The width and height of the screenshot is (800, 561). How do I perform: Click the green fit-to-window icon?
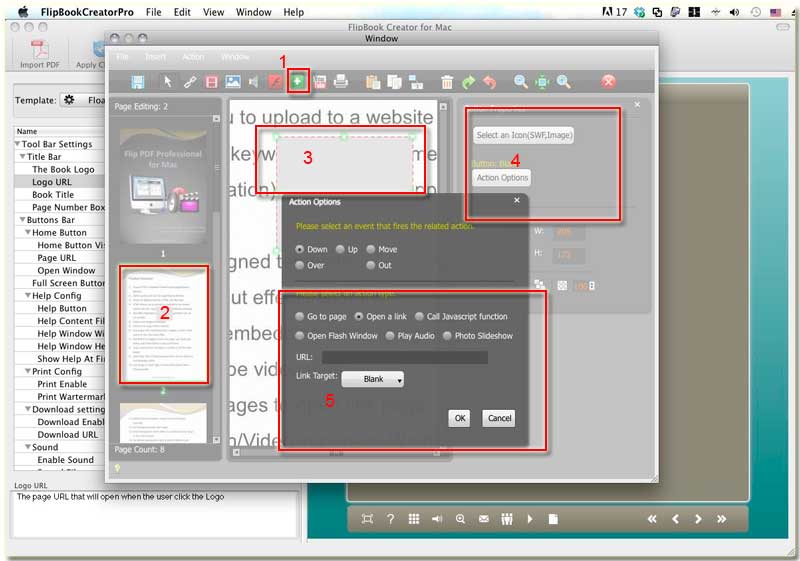542,82
